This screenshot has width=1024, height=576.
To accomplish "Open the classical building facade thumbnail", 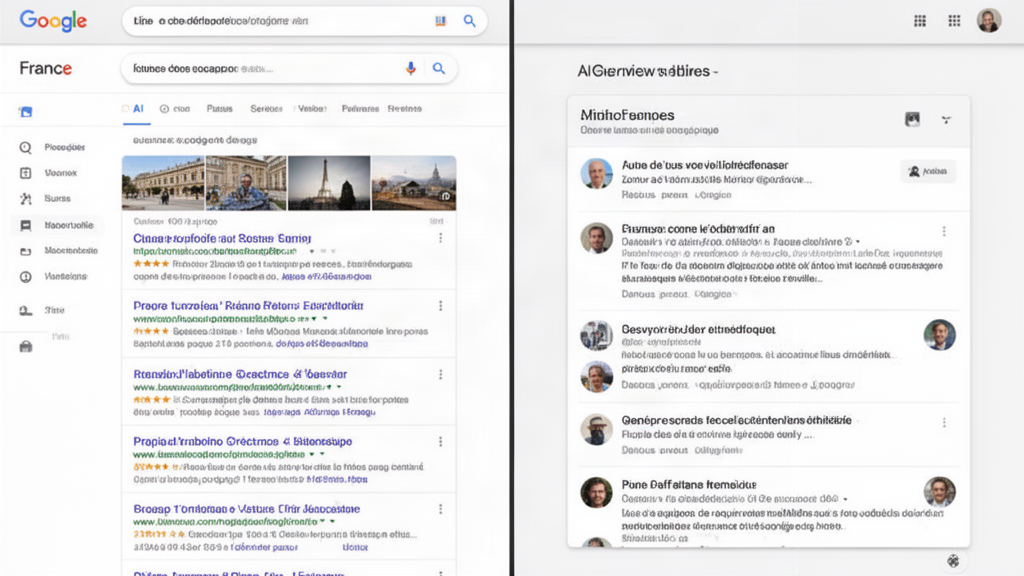I will 163,183.
